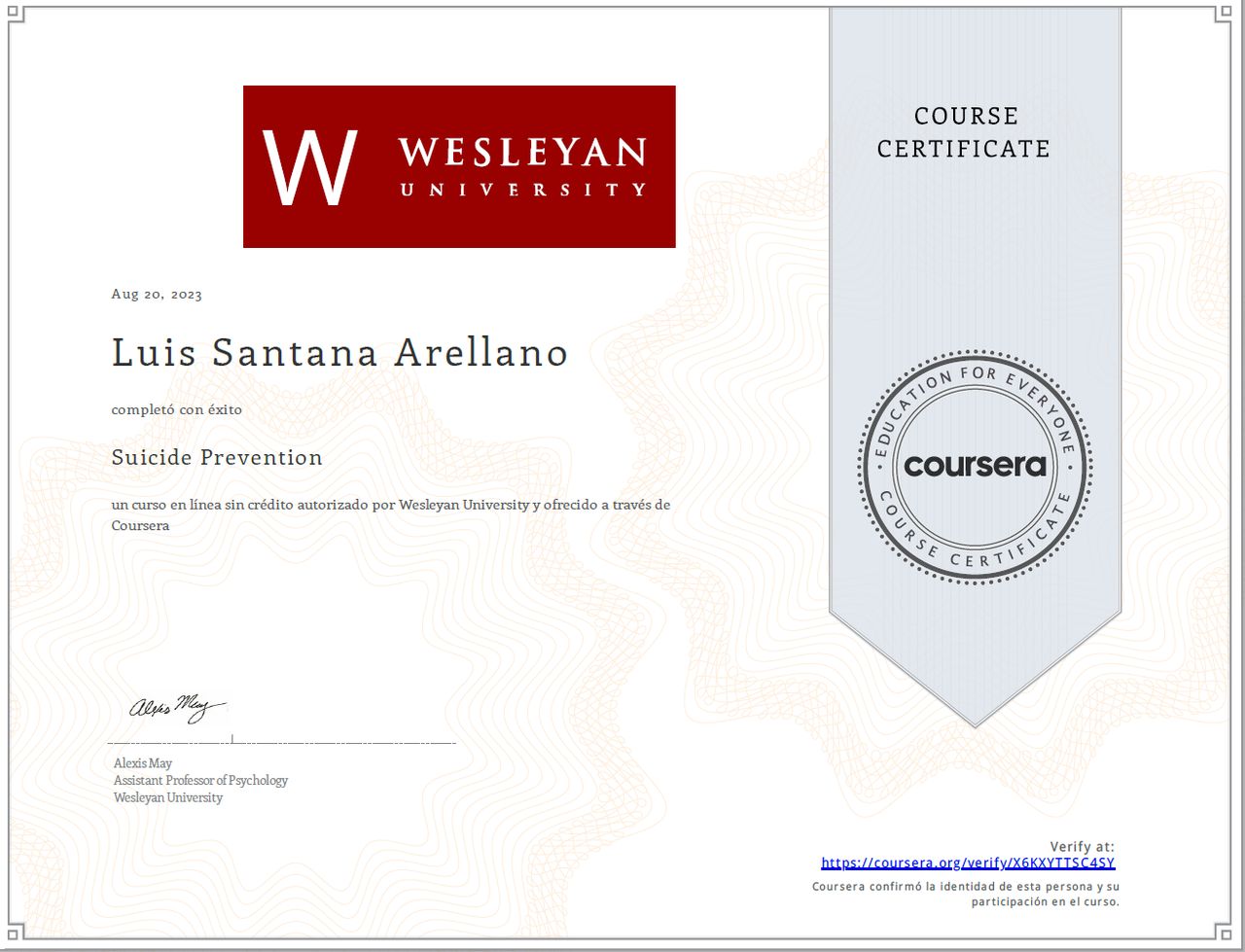Click the Suicide Prevention course title
The image size is (1245, 952).
217,458
